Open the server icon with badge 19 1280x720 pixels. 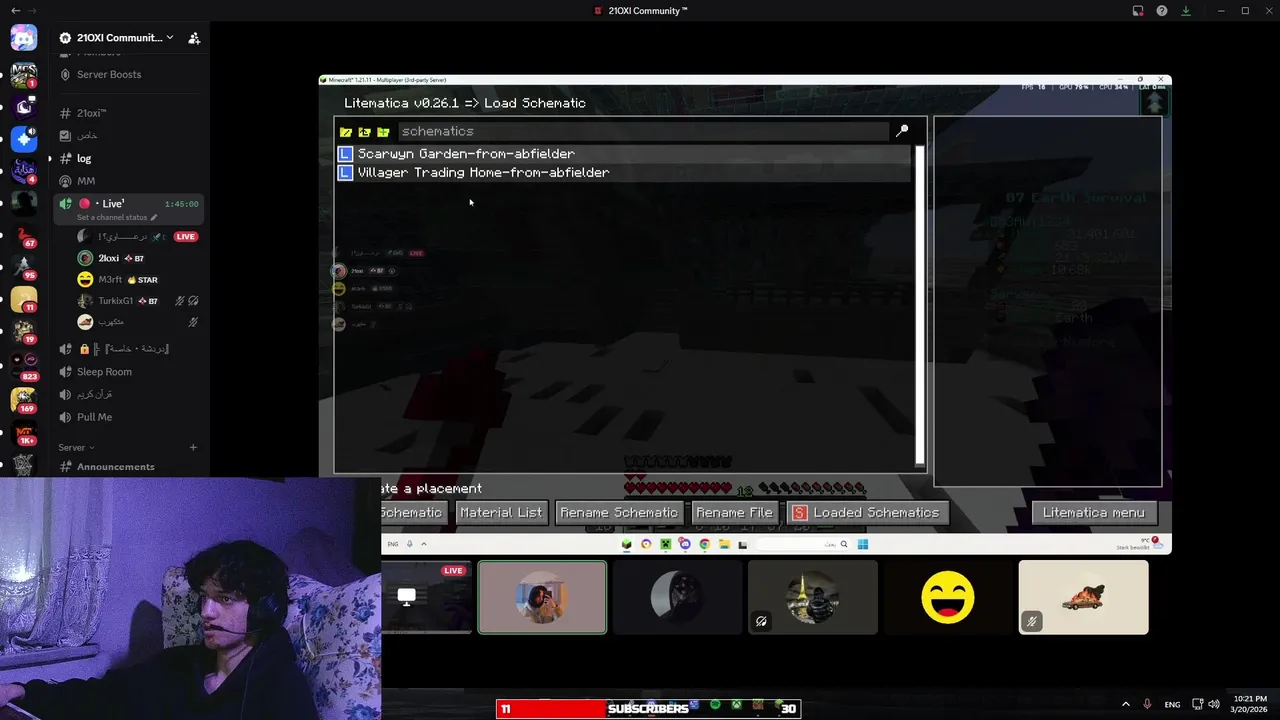[x=24, y=331]
